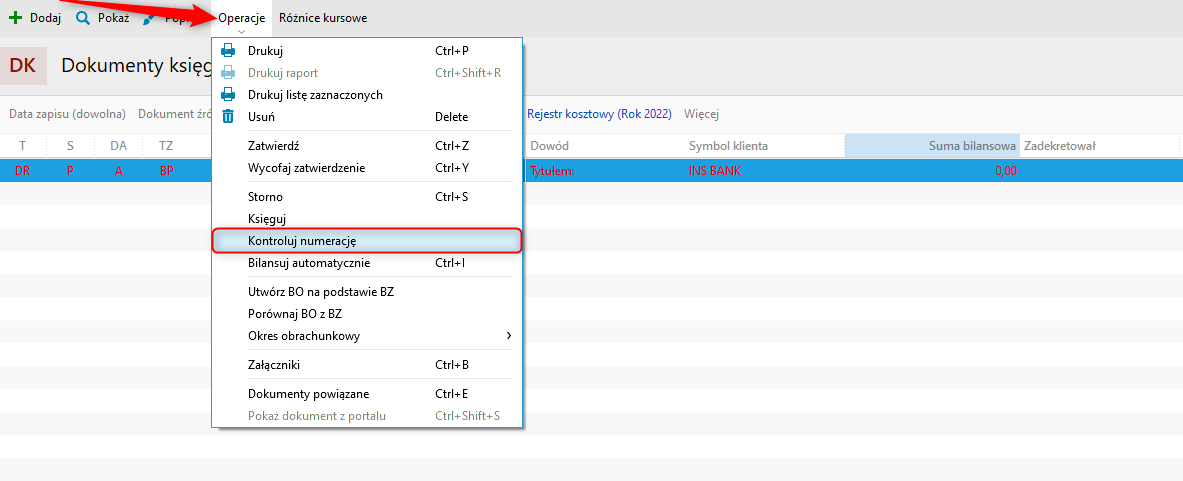
Task: Select Kontroluj numerację from the menu
Action: pos(302,241)
